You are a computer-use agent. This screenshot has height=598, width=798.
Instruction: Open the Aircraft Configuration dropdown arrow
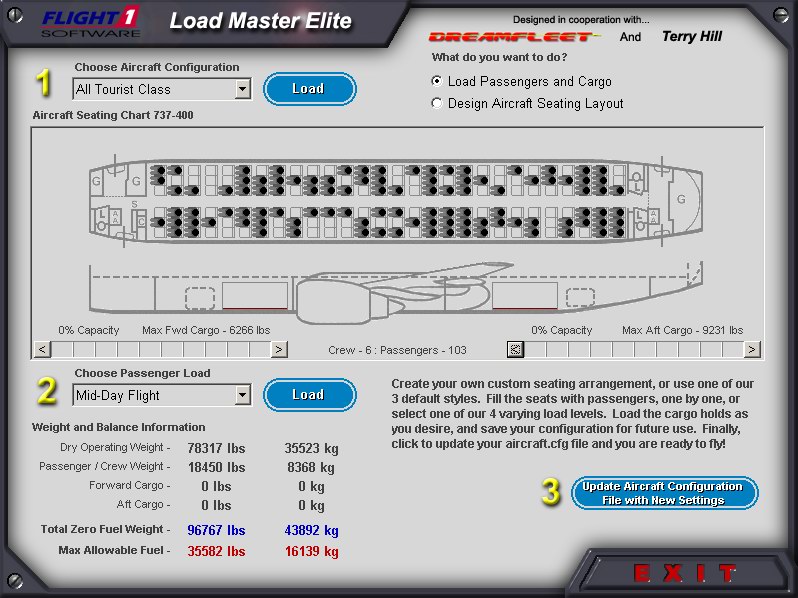point(242,90)
